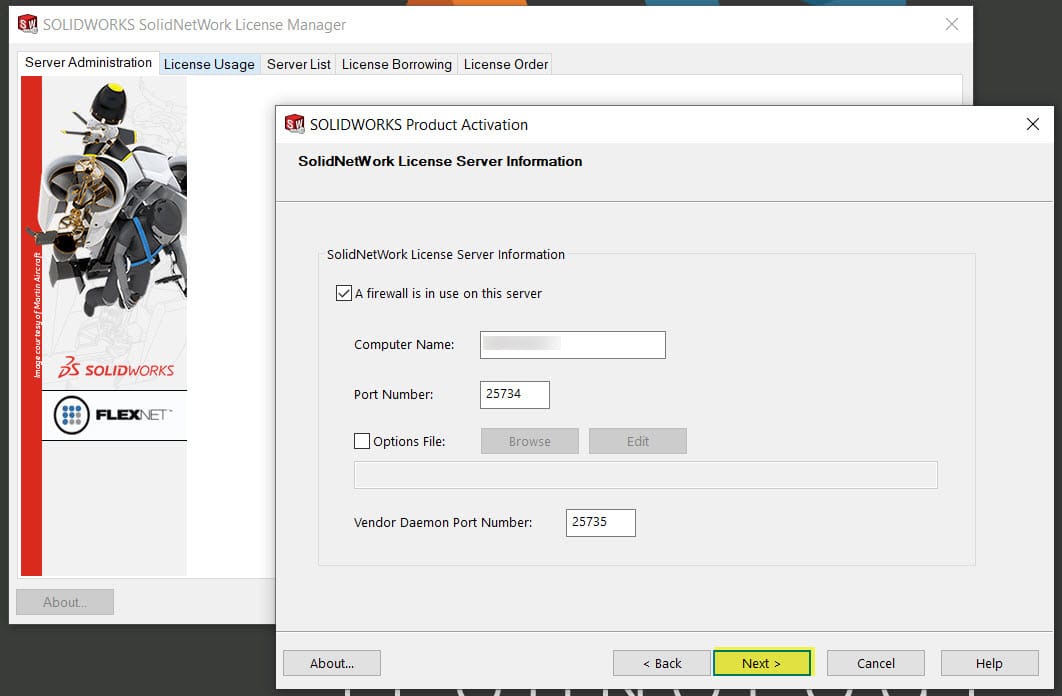The image size is (1062, 696).
Task: Open the License Usage tab
Action: (x=209, y=64)
